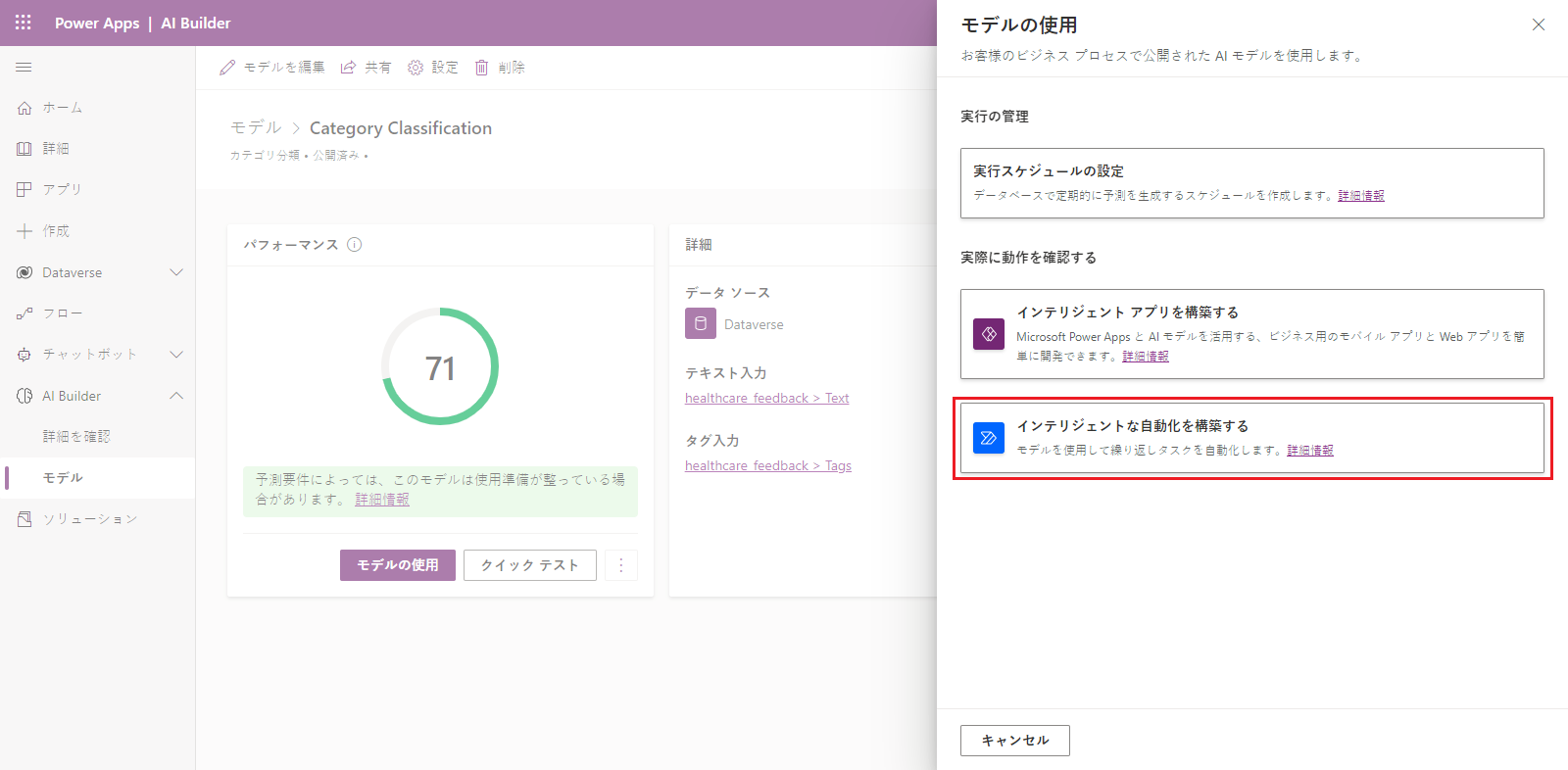Select インテリジェント アプリを構築する card
Image resolution: width=1568 pixels, height=770 pixels.
pyautogui.click(x=1252, y=334)
